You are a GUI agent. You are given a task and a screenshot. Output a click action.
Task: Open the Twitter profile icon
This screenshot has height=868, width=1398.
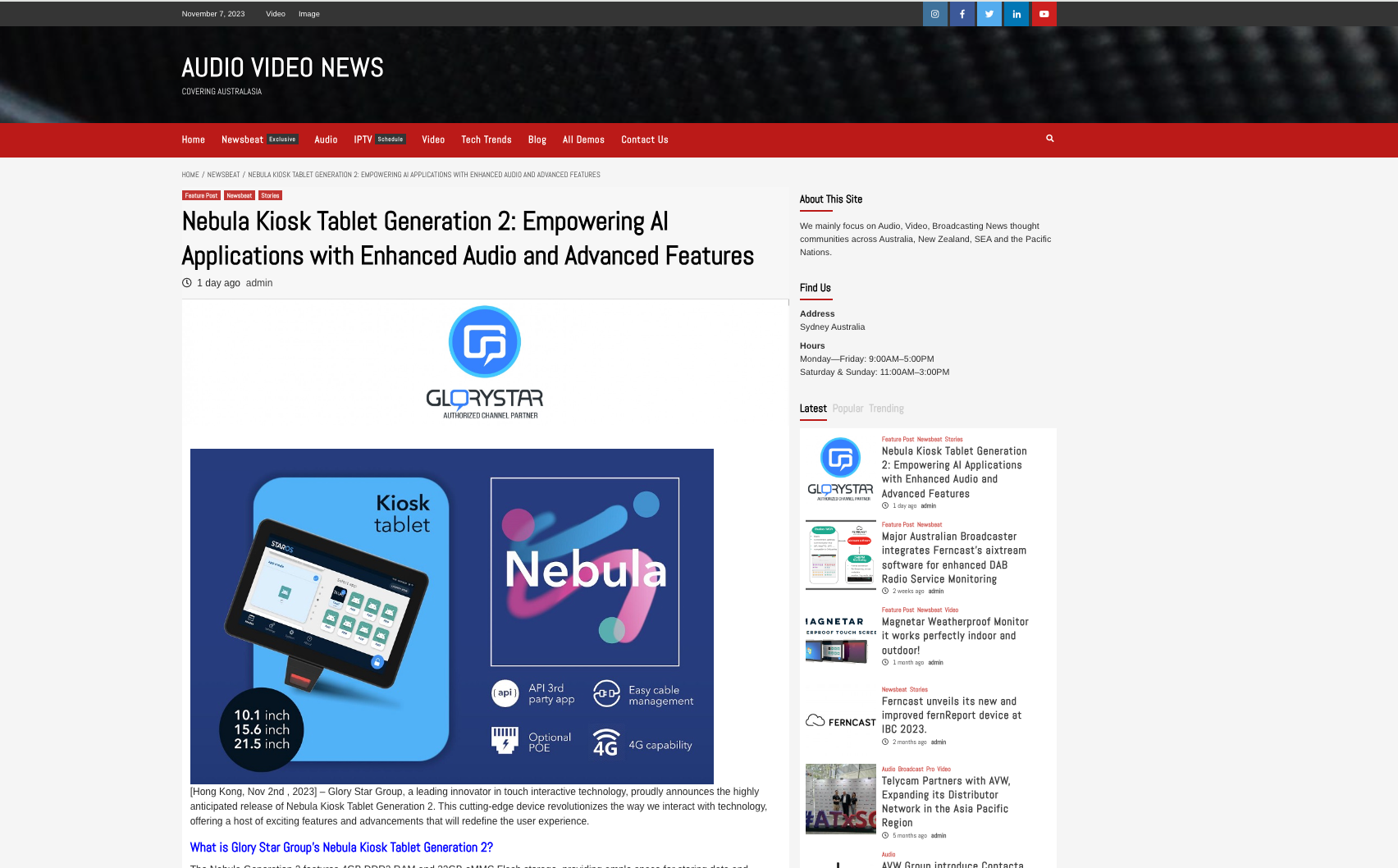[x=989, y=13]
